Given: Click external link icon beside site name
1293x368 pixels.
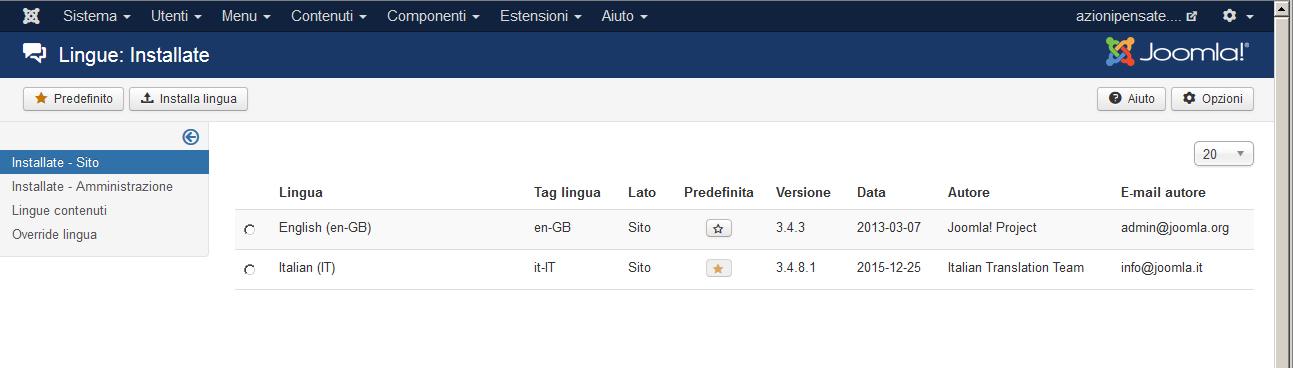Looking at the screenshot, I should (x=1191, y=17).
